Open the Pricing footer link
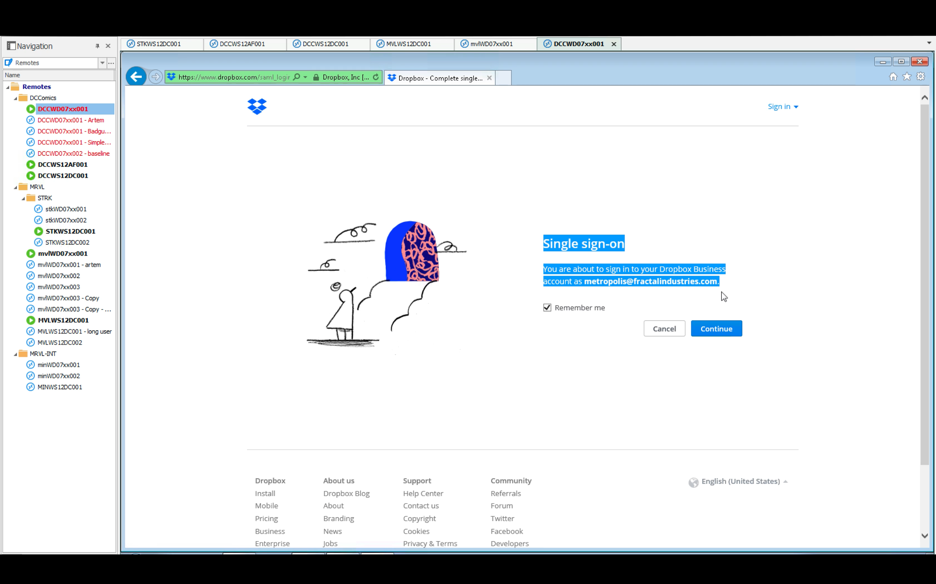936x584 pixels. coord(266,518)
